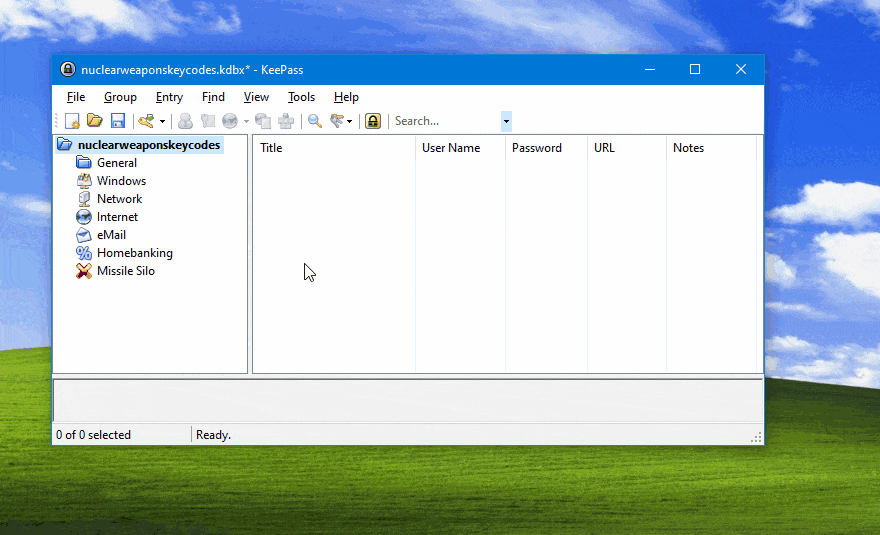This screenshot has height=535, width=880.
Task: Select the Homebanking group
Action: coord(134,253)
